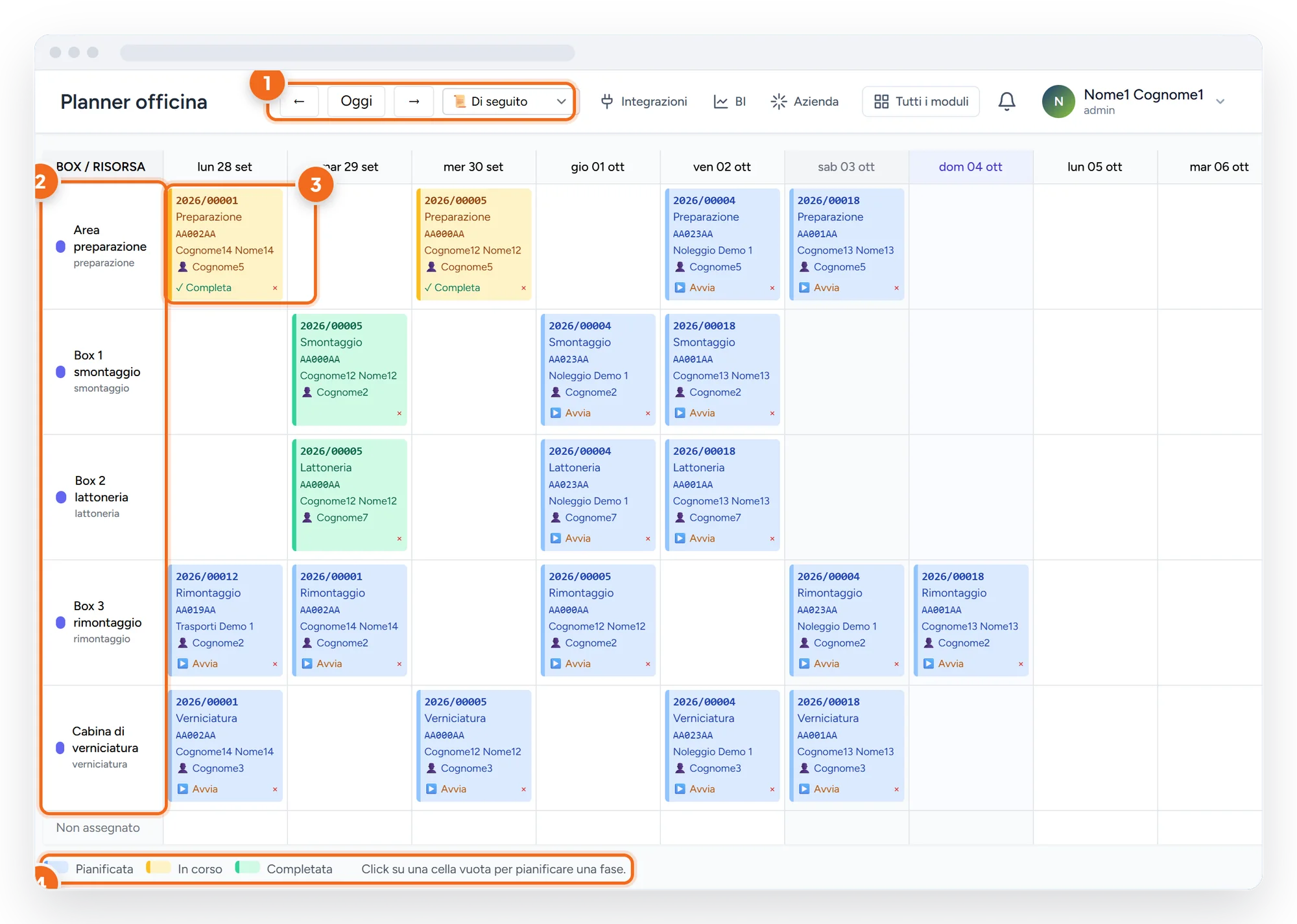
Task: Delete Preparazione 2026/00004 via its x icon
Action: click(x=772, y=288)
